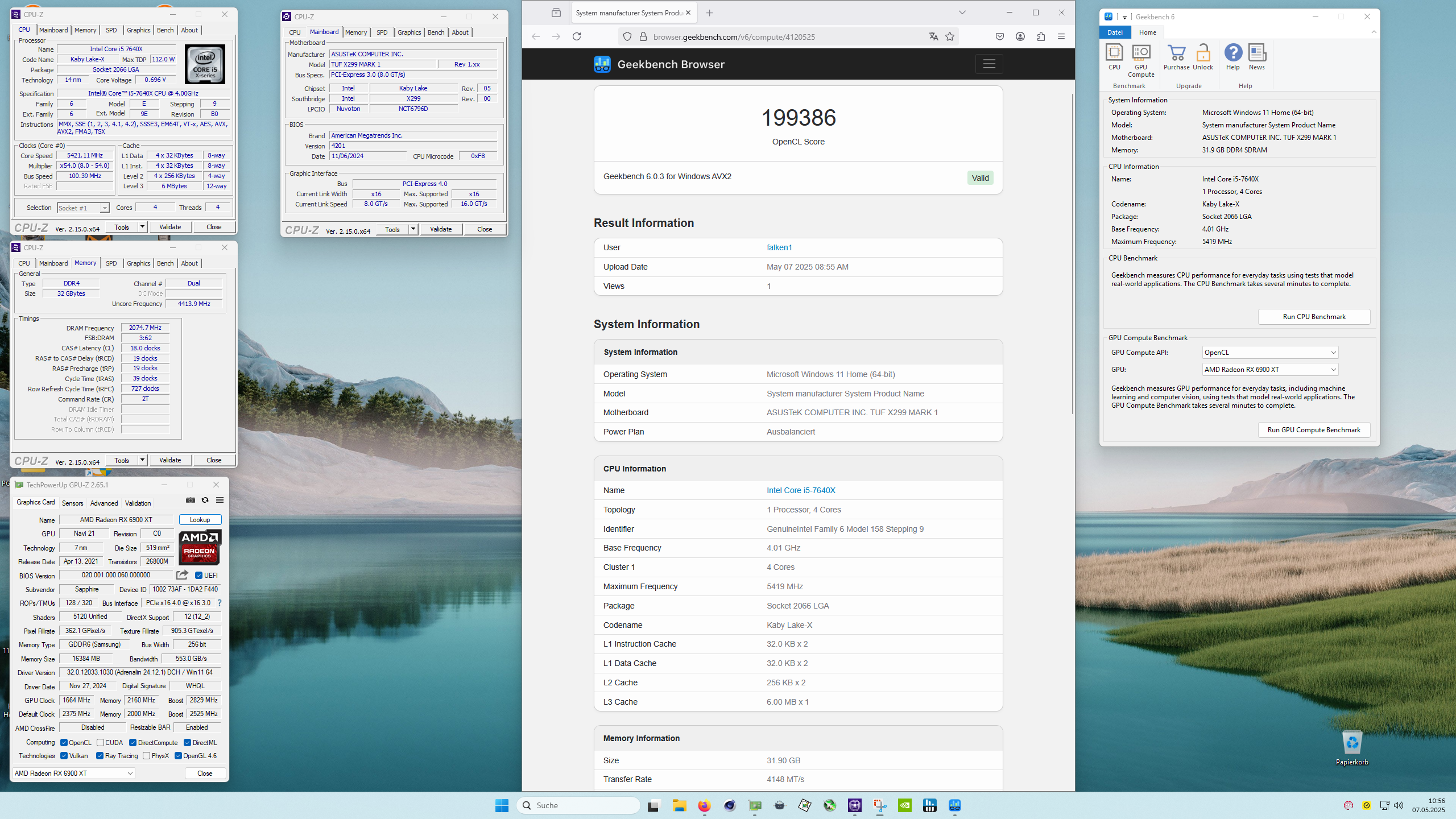Switch to Bench tab in CPU-Z CPU window
This screenshot has width=1456, height=819.
point(166,30)
